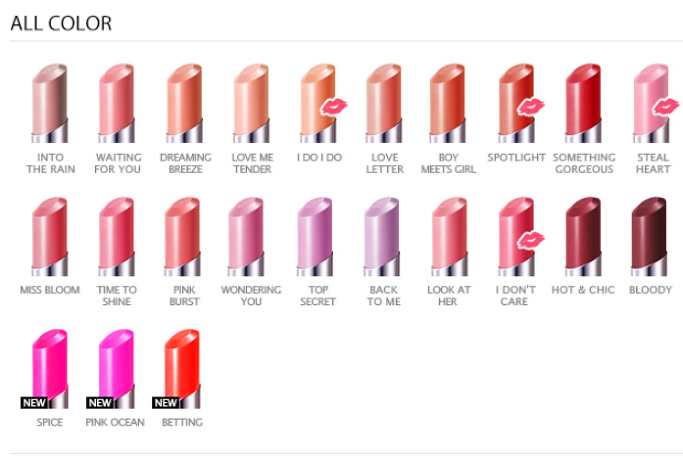This screenshot has width=683, height=456.
Task: Click the SPICE label text
Action: coord(50,422)
